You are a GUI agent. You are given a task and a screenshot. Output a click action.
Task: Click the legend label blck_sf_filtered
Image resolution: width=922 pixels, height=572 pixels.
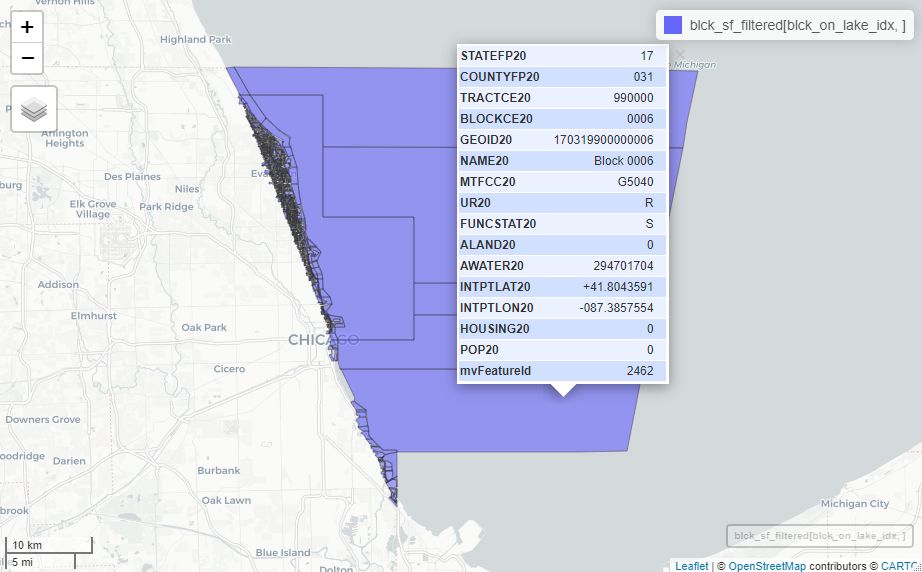coord(797,25)
